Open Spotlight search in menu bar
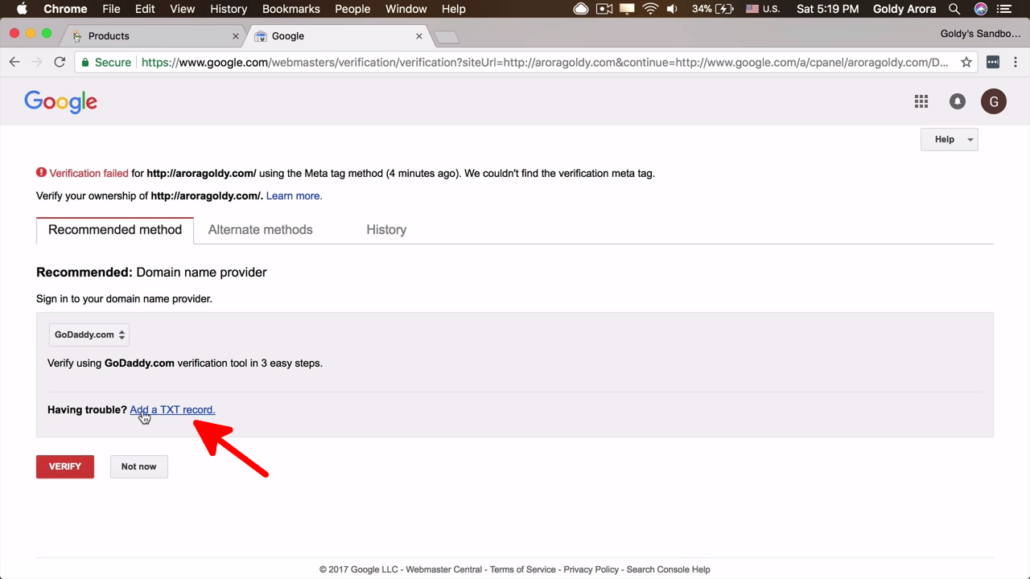This screenshot has width=1030, height=579. 954,9
